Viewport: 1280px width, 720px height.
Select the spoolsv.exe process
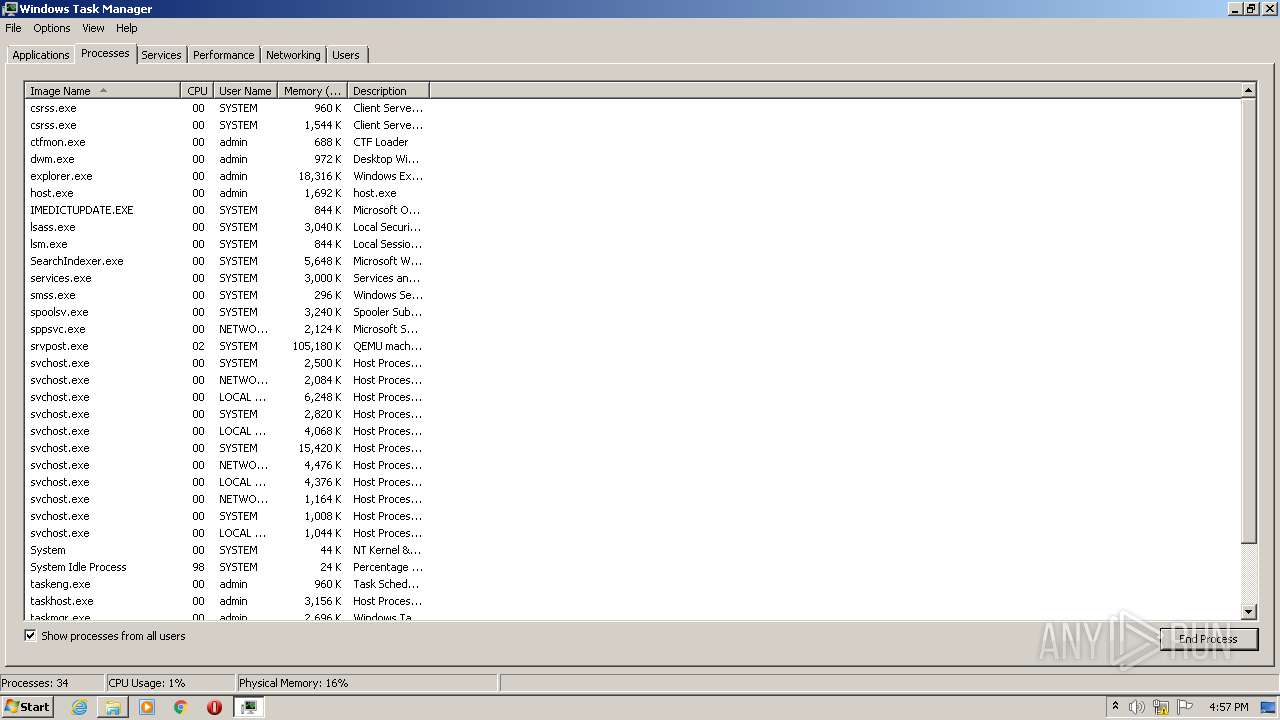[226, 312]
